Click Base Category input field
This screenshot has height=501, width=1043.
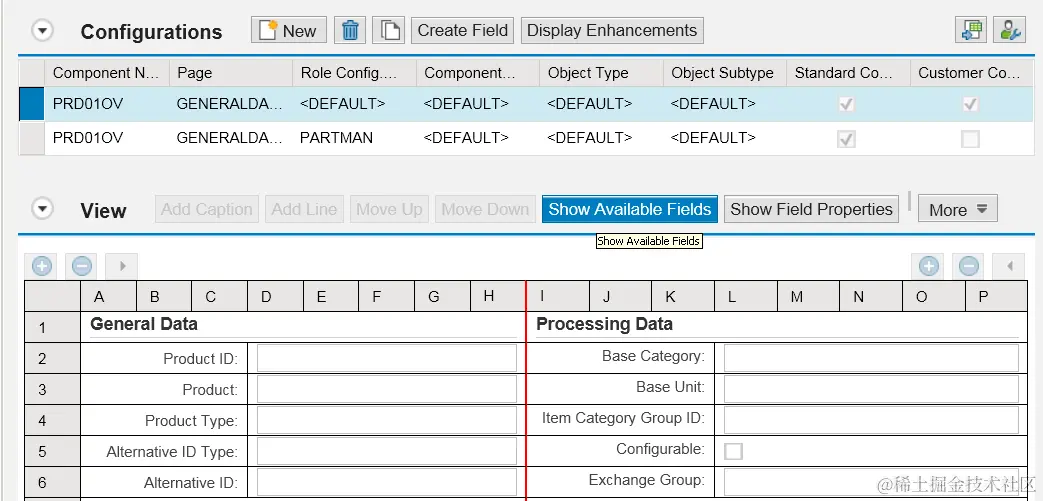coord(871,358)
